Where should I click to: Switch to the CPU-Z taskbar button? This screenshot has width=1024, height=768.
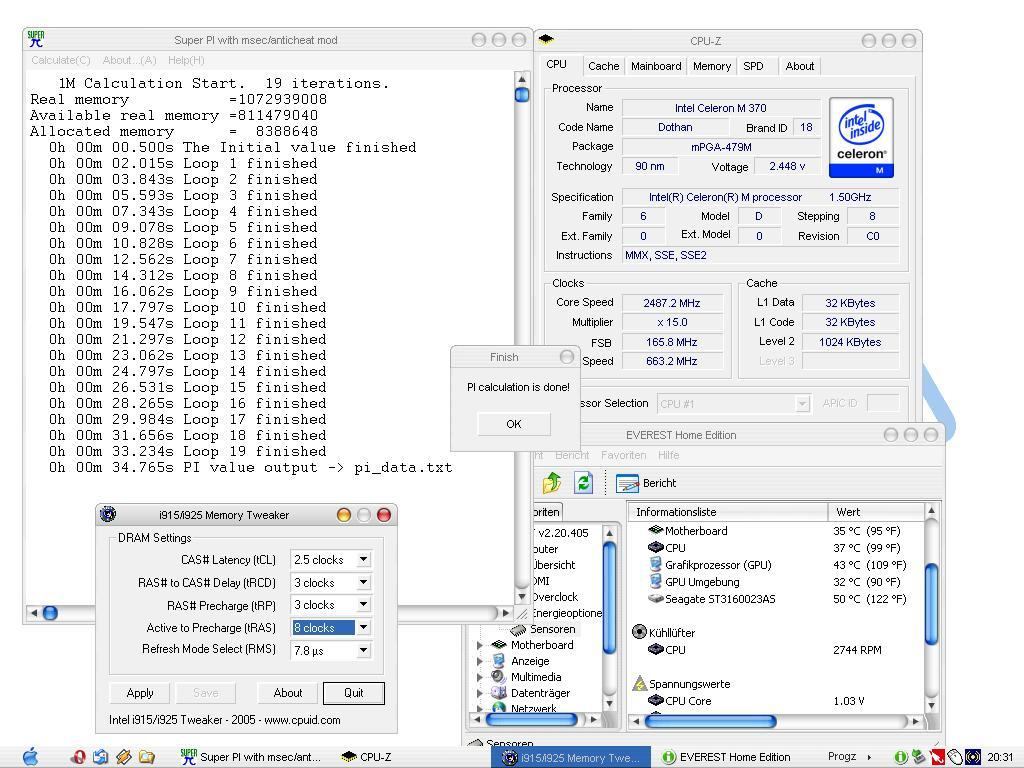367,757
